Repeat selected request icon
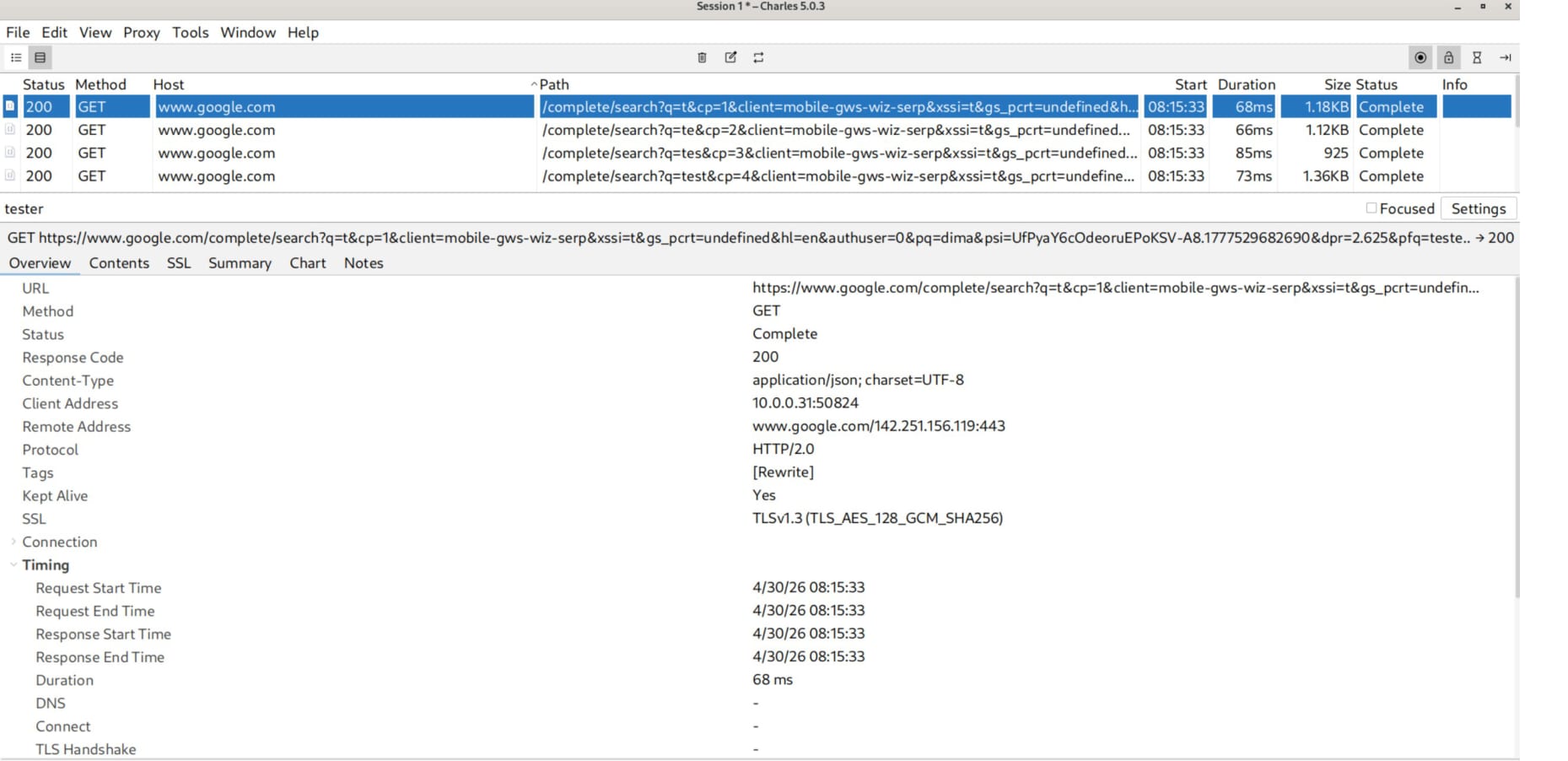Image resolution: width=1568 pixels, height=761 pixels. (x=758, y=57)
